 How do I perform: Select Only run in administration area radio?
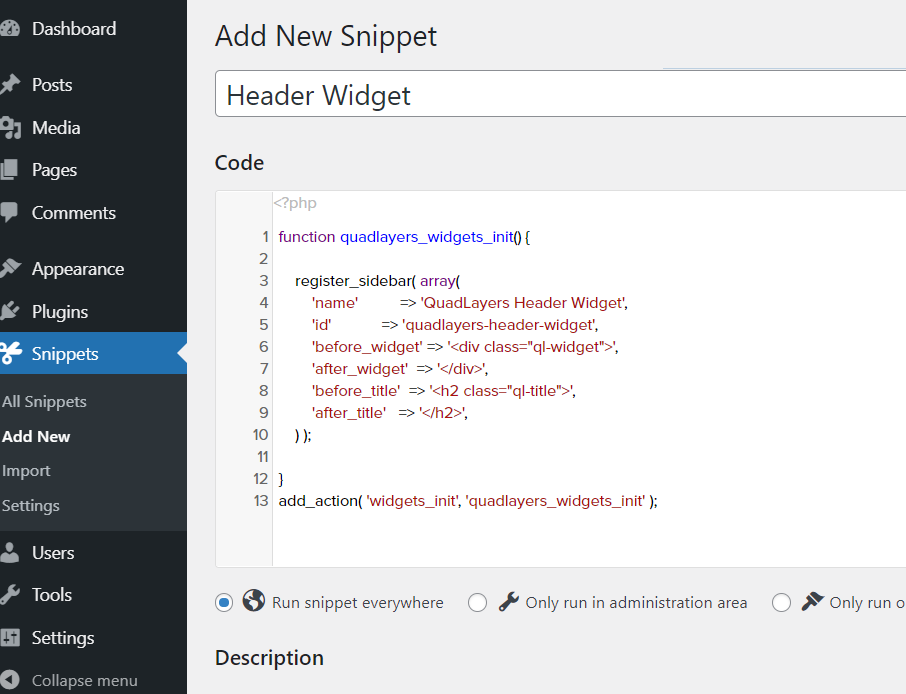tap(477, 603)
